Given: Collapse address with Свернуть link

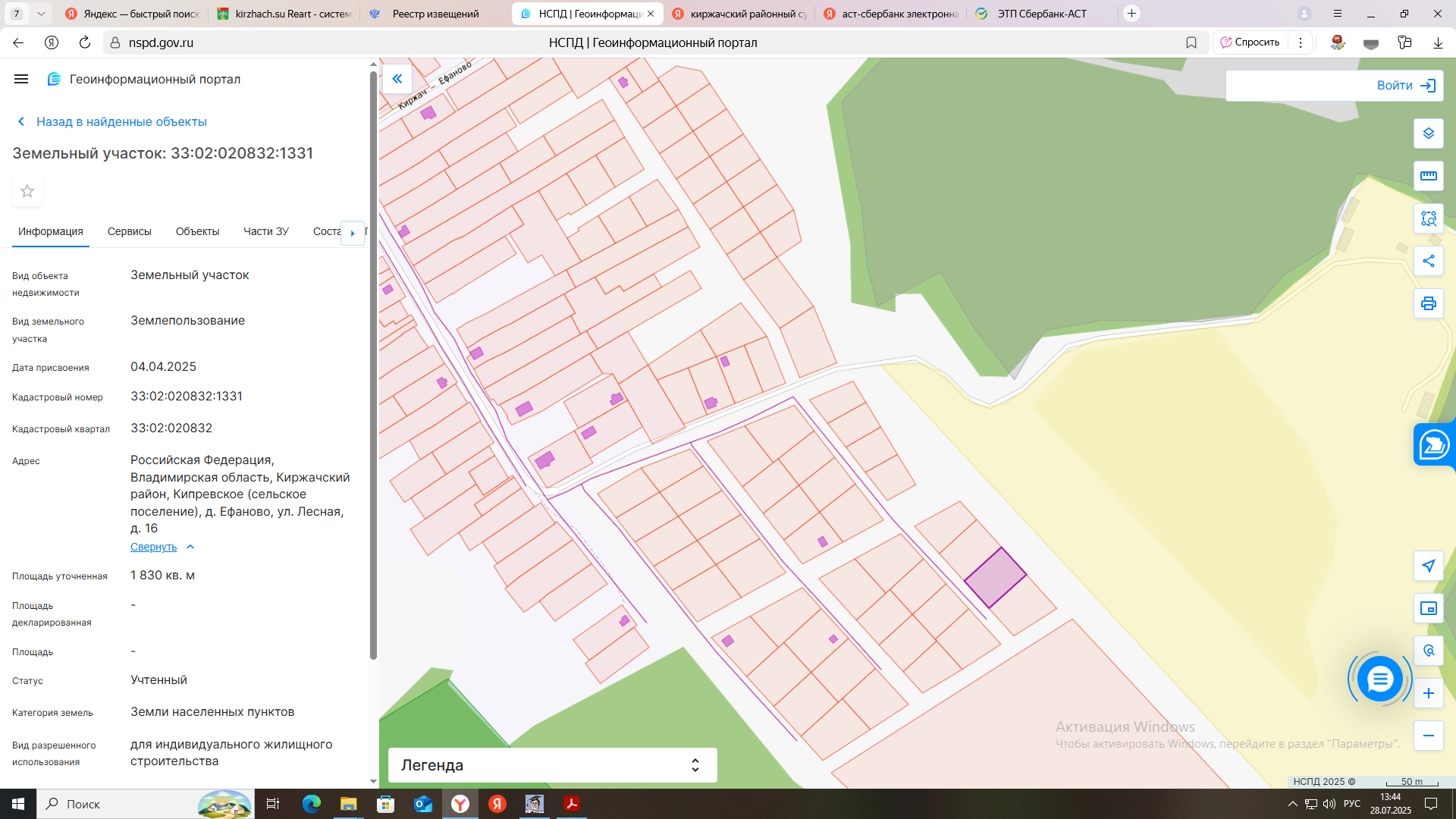Looking at the screenshot, I should tap(154, 547).
